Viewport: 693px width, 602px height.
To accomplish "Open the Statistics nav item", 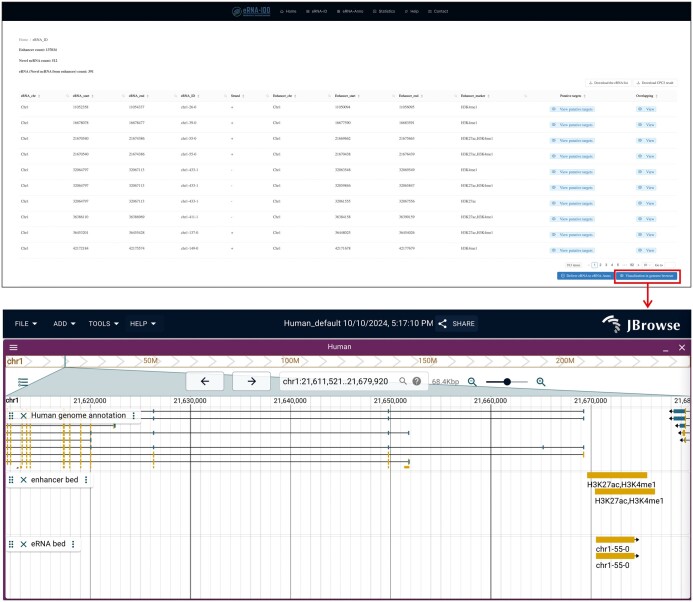I will [x=384, y=11].
